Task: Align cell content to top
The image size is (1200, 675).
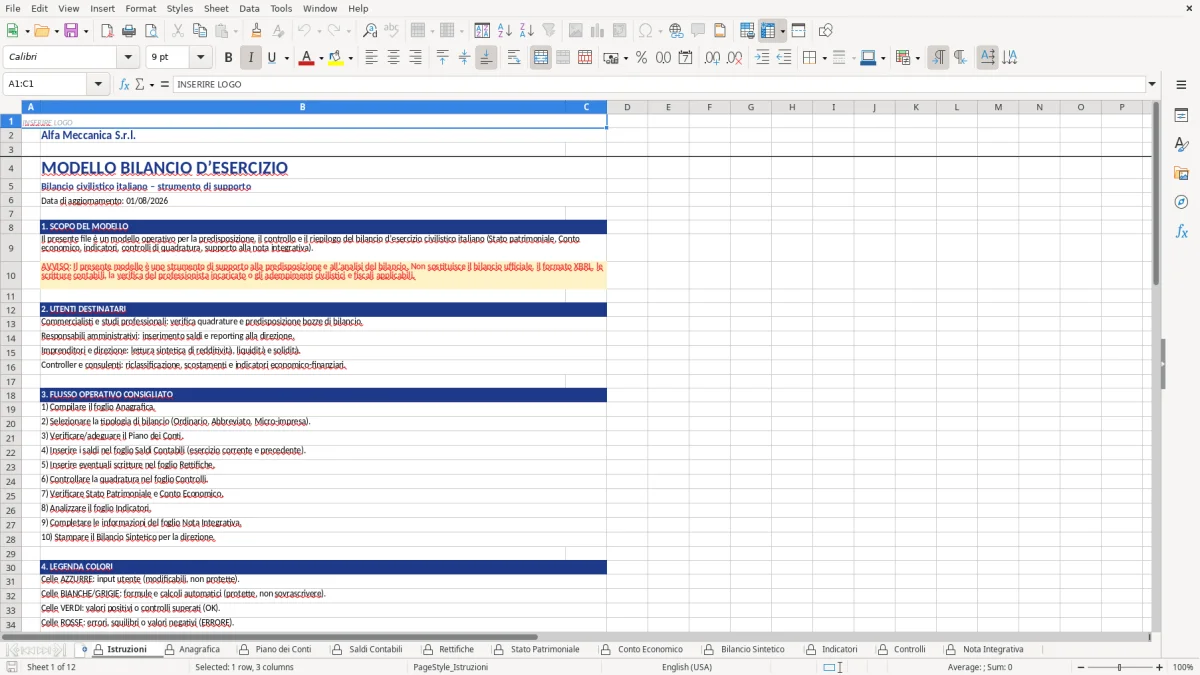Action: click(443, 58)
